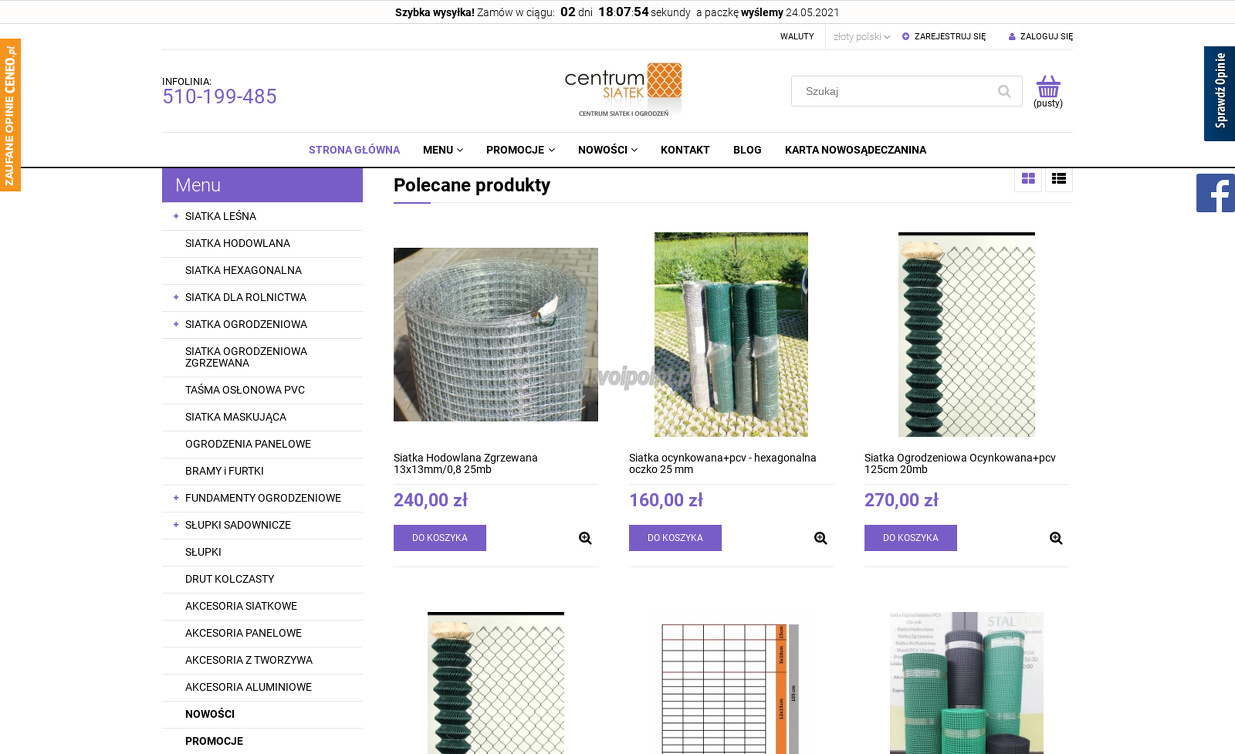Expand the MENU navigation dropdown

point(442,150)
